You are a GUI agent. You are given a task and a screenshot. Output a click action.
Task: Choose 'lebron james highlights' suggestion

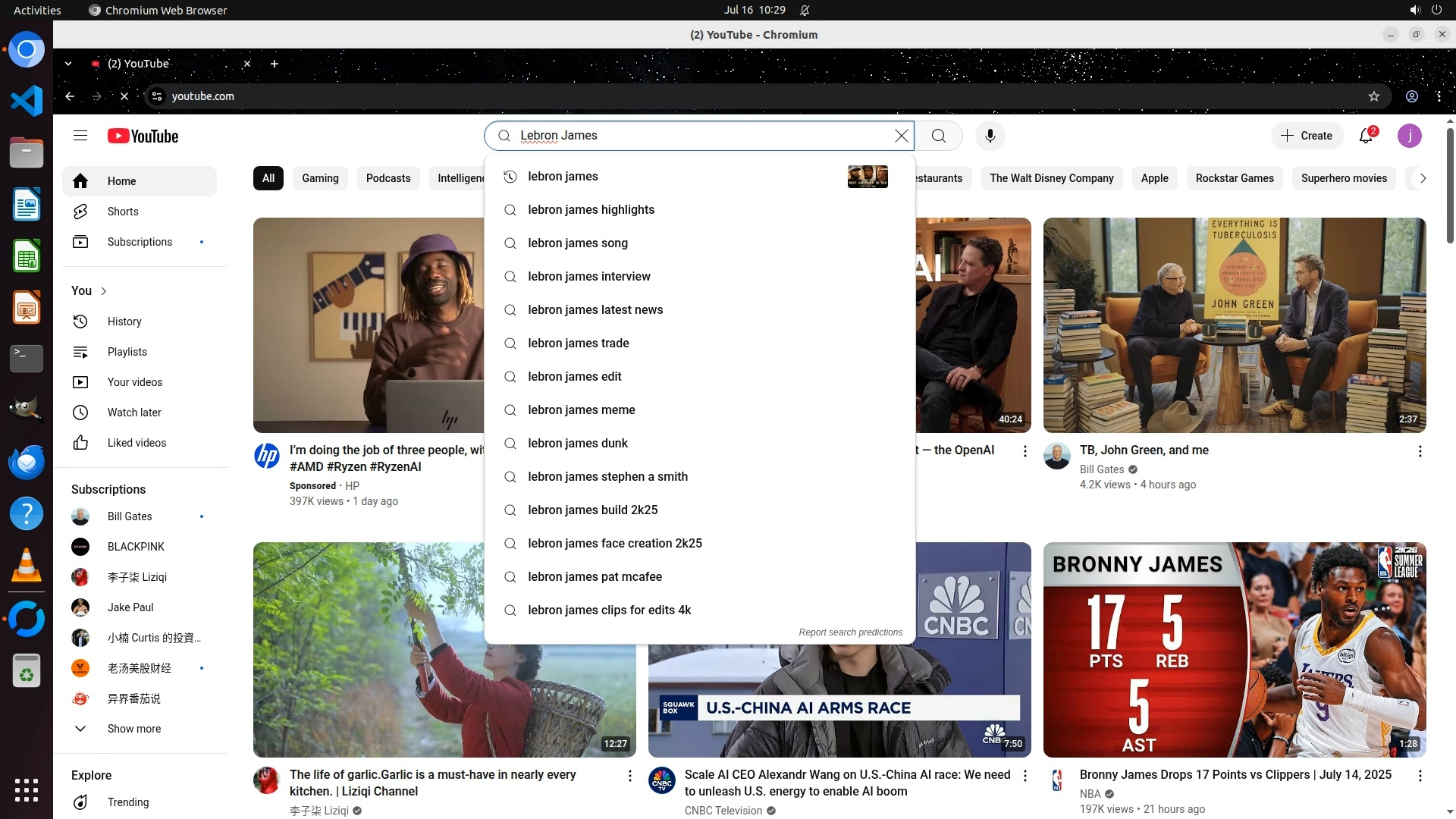coord(591,210)
